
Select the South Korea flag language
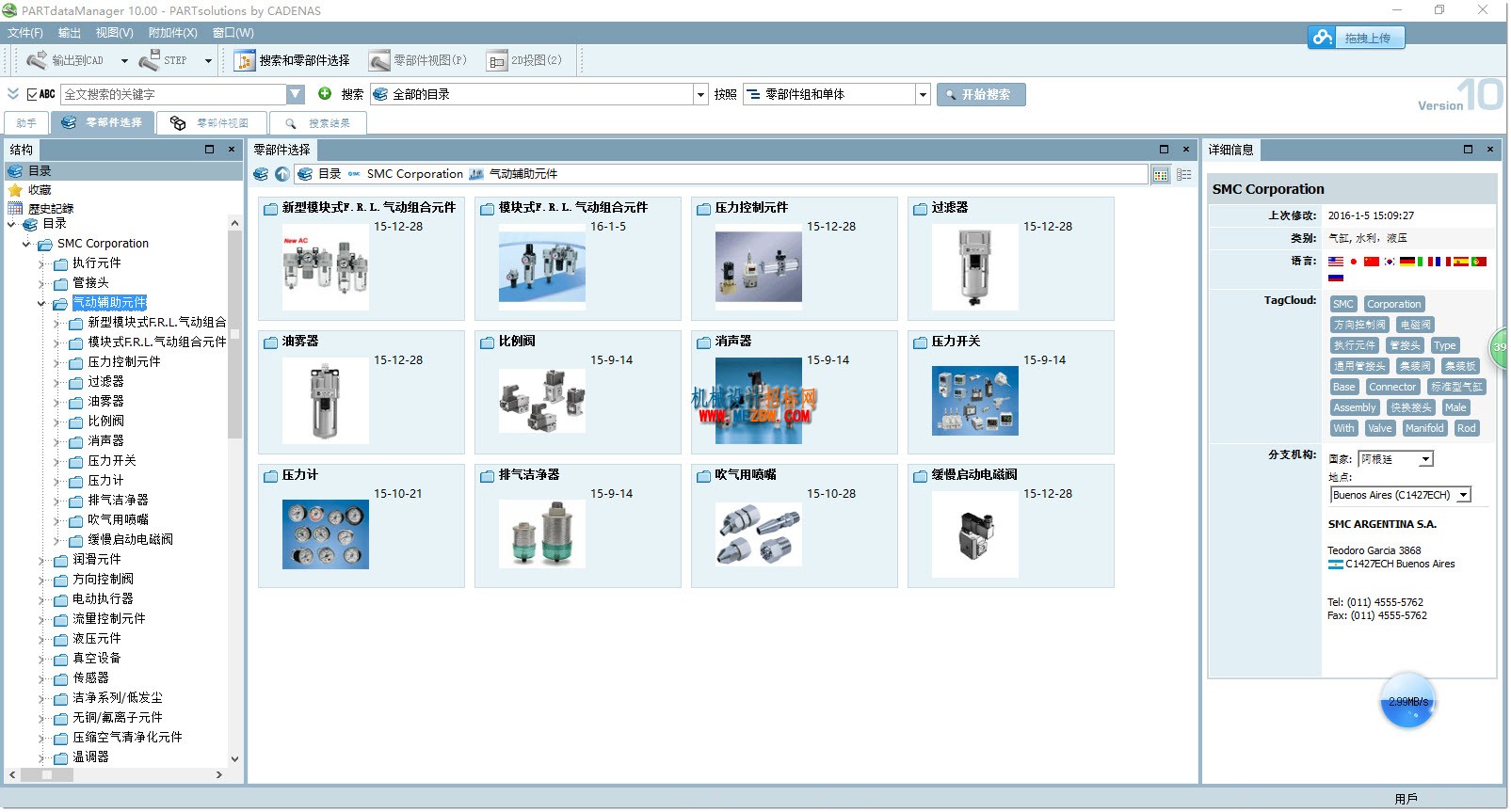click(1390, 262)
